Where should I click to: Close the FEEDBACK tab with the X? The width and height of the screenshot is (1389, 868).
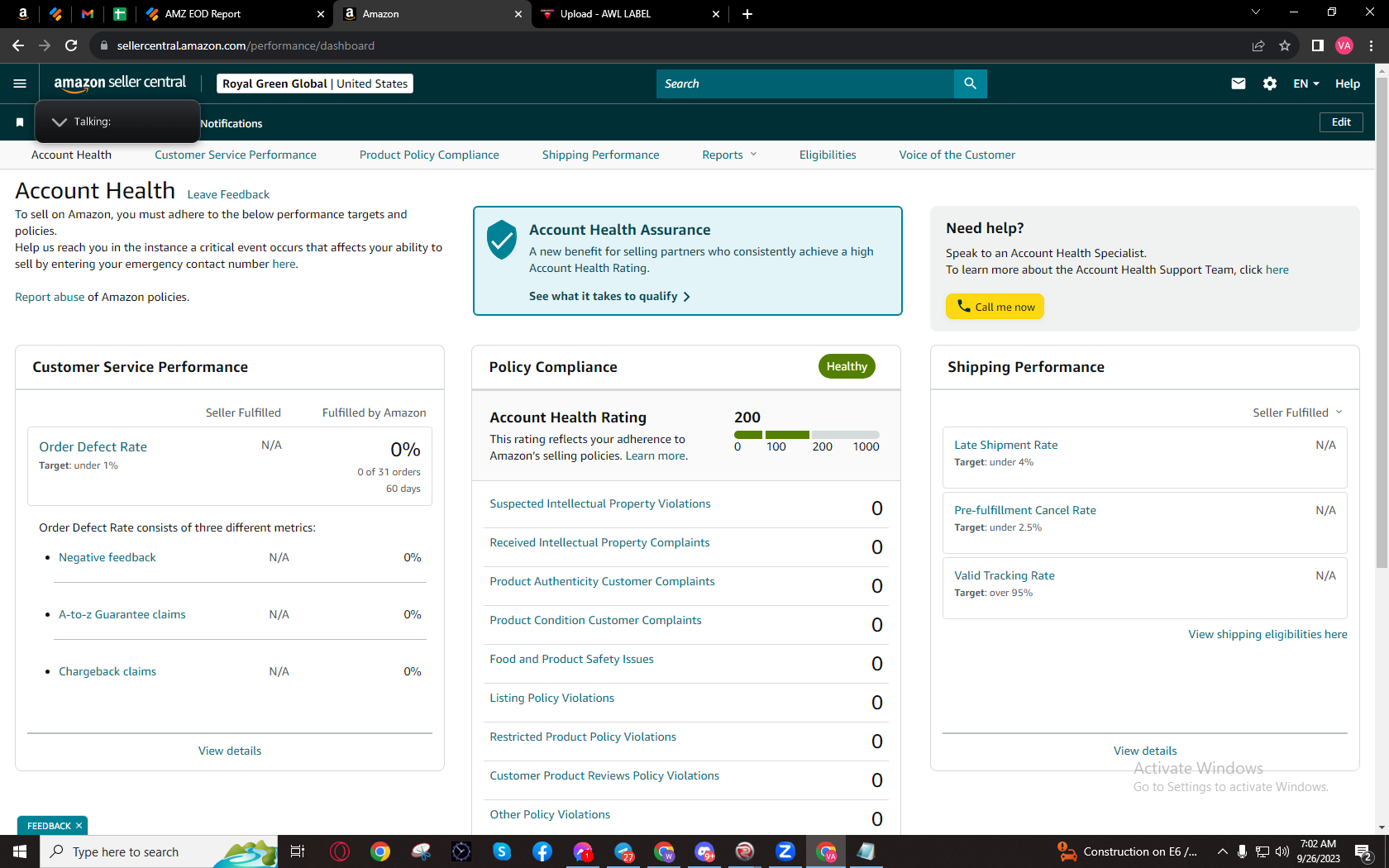click(79, 826)
